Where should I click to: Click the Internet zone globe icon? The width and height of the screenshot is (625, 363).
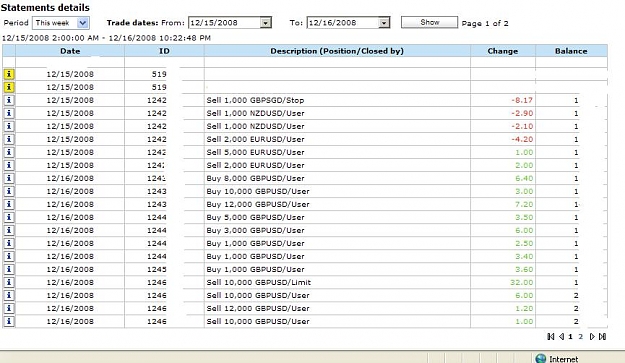pyautogui.click(x=540, y=359)
